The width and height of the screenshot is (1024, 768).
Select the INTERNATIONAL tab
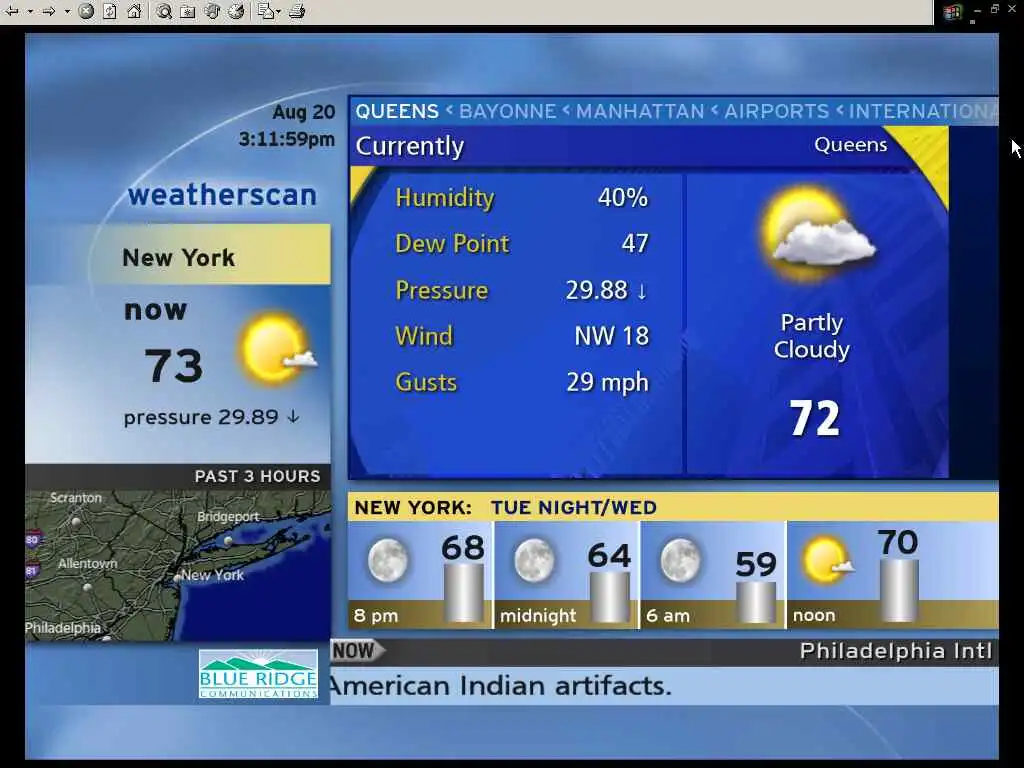coord(923,111)
